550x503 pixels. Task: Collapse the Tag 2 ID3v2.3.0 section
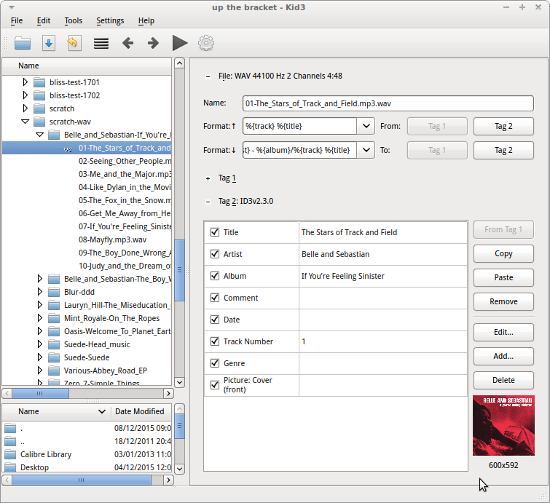coord(208,201)
